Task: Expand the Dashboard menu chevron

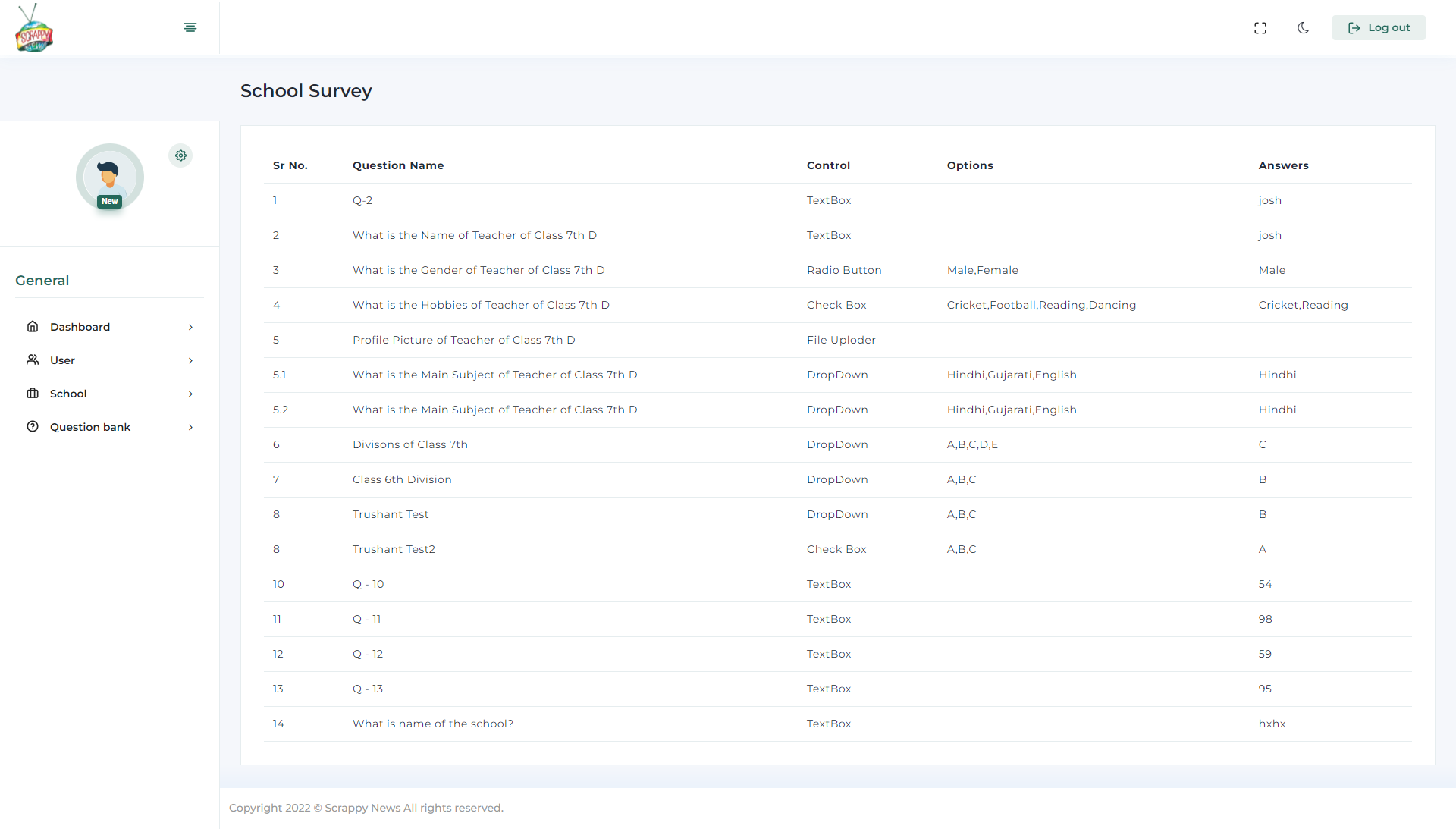Action: [x=190, y=328]
